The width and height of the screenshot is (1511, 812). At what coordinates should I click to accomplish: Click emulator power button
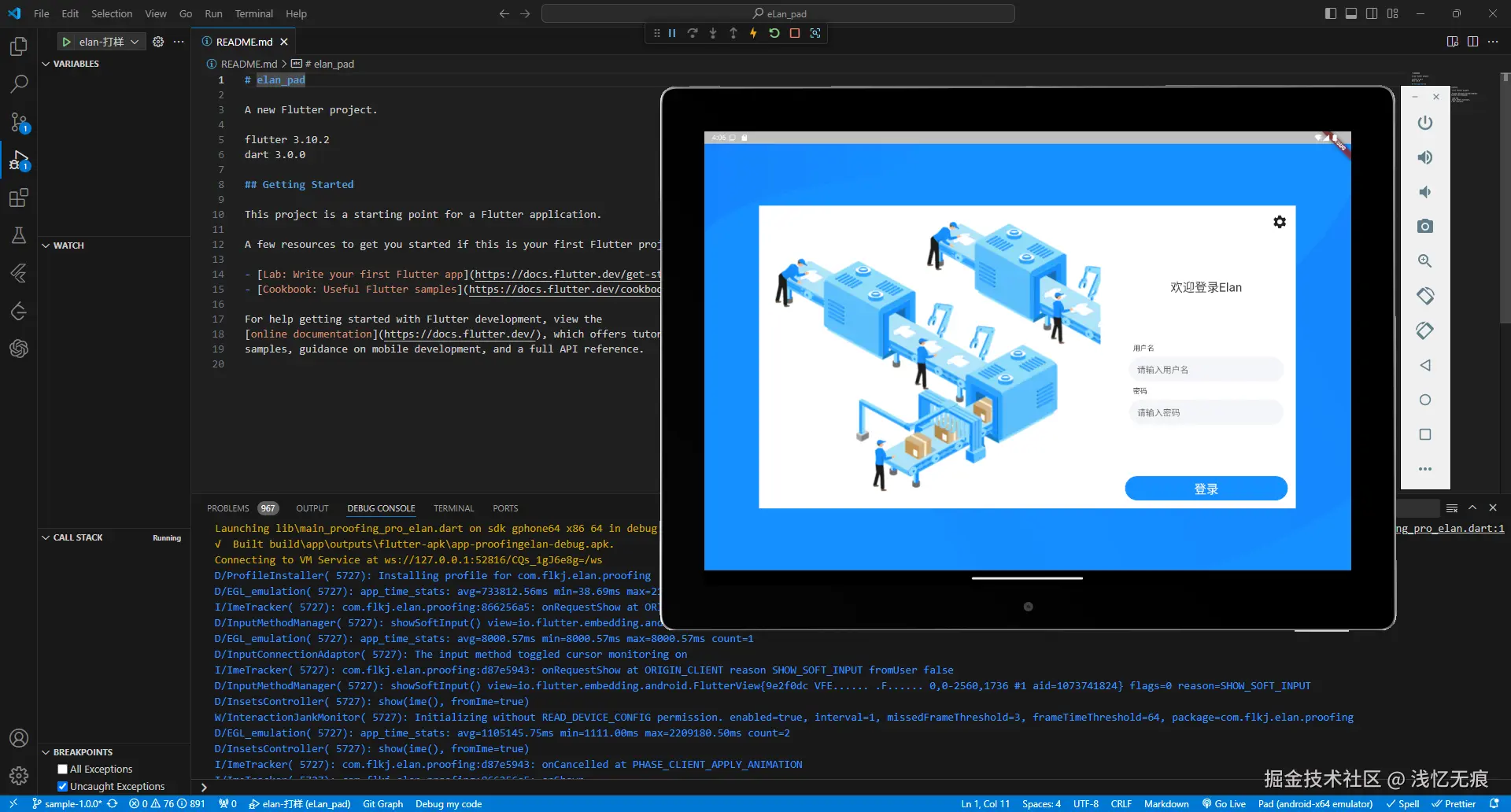(x=1425, y=123)
